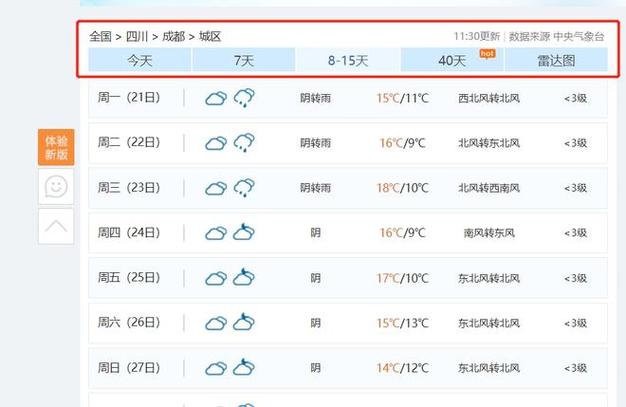Click the rain icon for 周一 (21日)

point(244,97)
